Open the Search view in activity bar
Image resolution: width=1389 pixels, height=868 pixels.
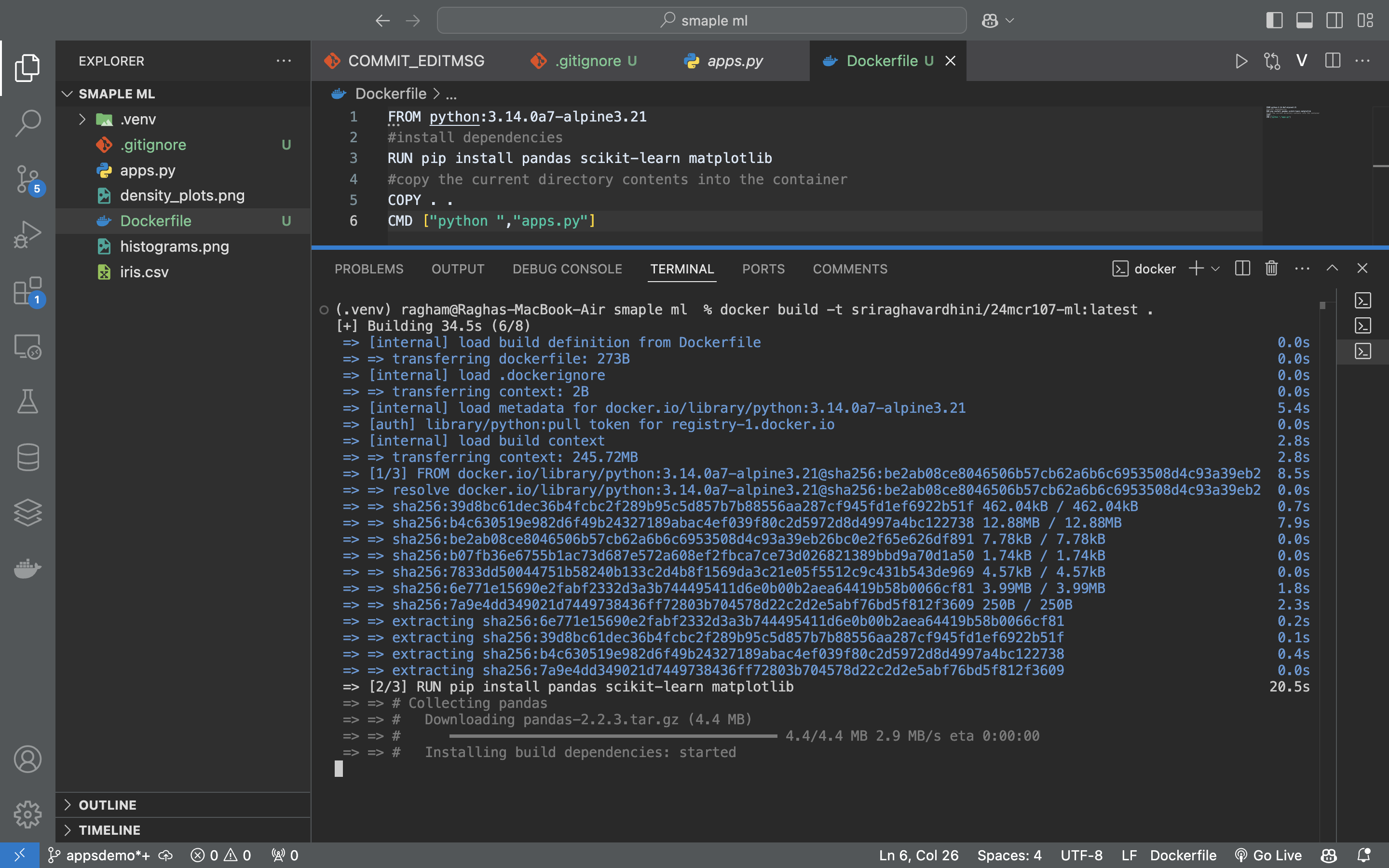(x=27, y=123)
